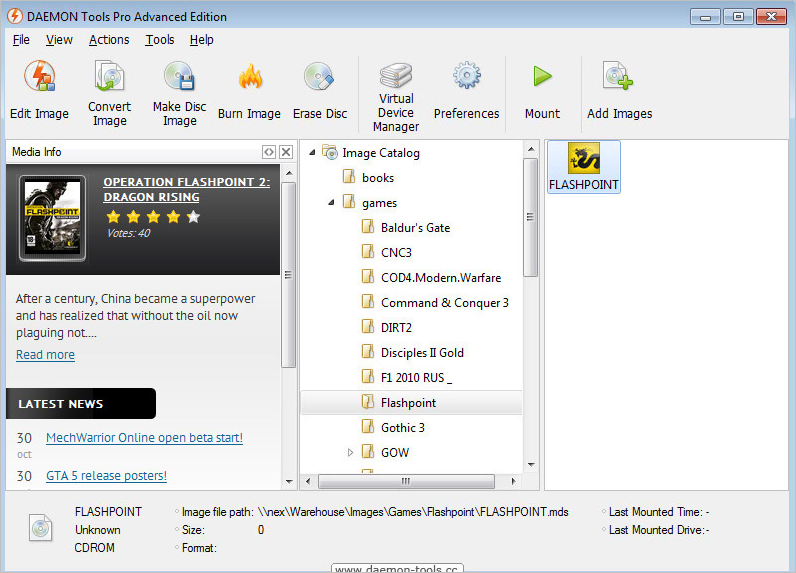
Task: Click the Last Mounted Time label
Action: (x=656, y=512)
